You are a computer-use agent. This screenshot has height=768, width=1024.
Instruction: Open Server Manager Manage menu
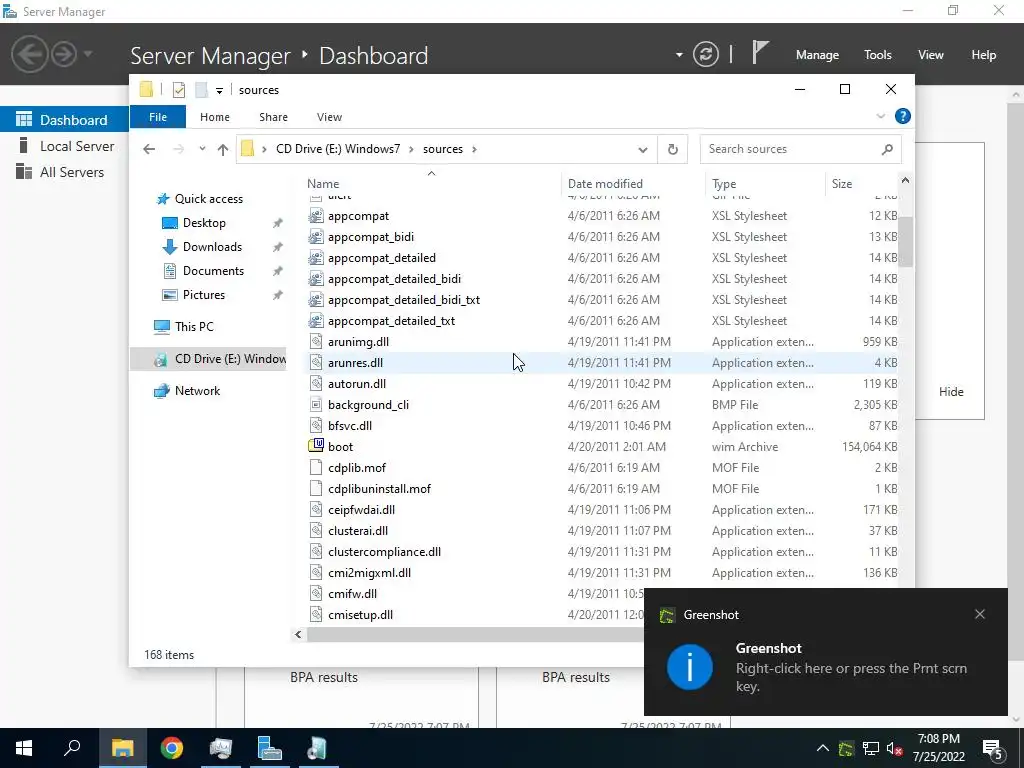point(817,55)
